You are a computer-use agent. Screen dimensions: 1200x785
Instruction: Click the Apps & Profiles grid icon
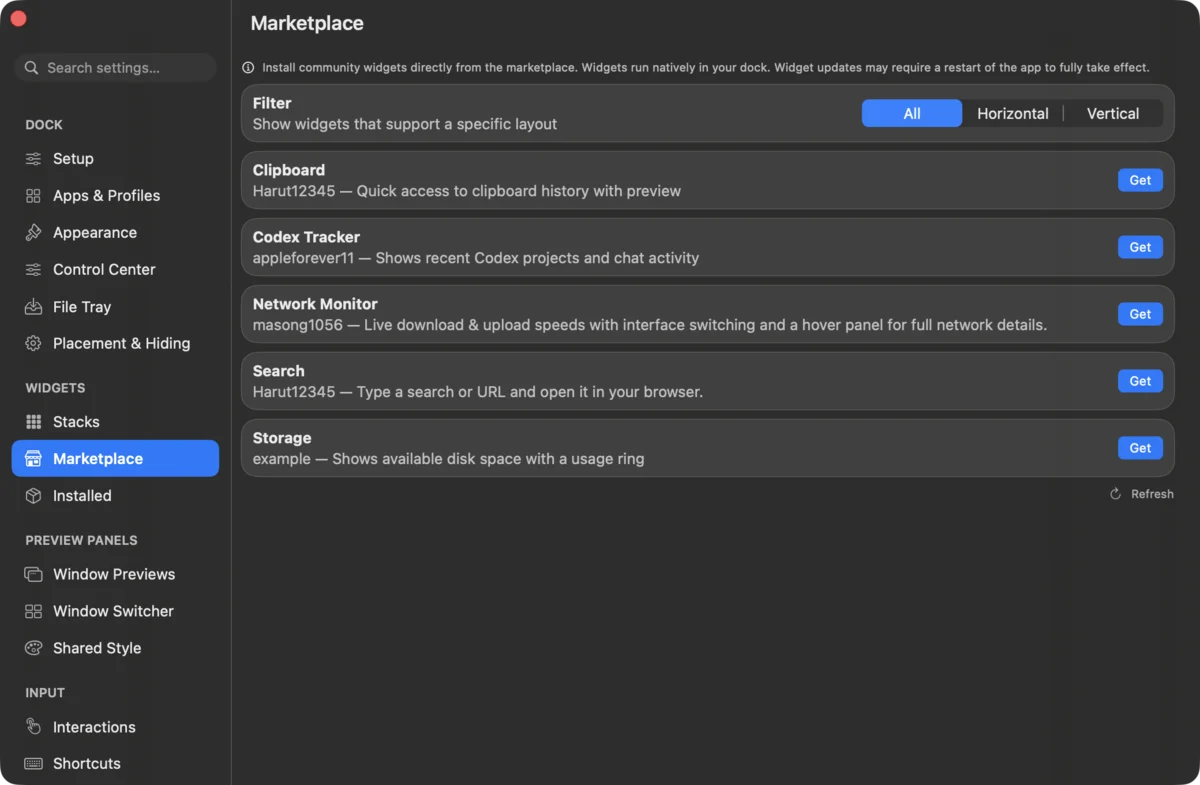tap(33, 196)
